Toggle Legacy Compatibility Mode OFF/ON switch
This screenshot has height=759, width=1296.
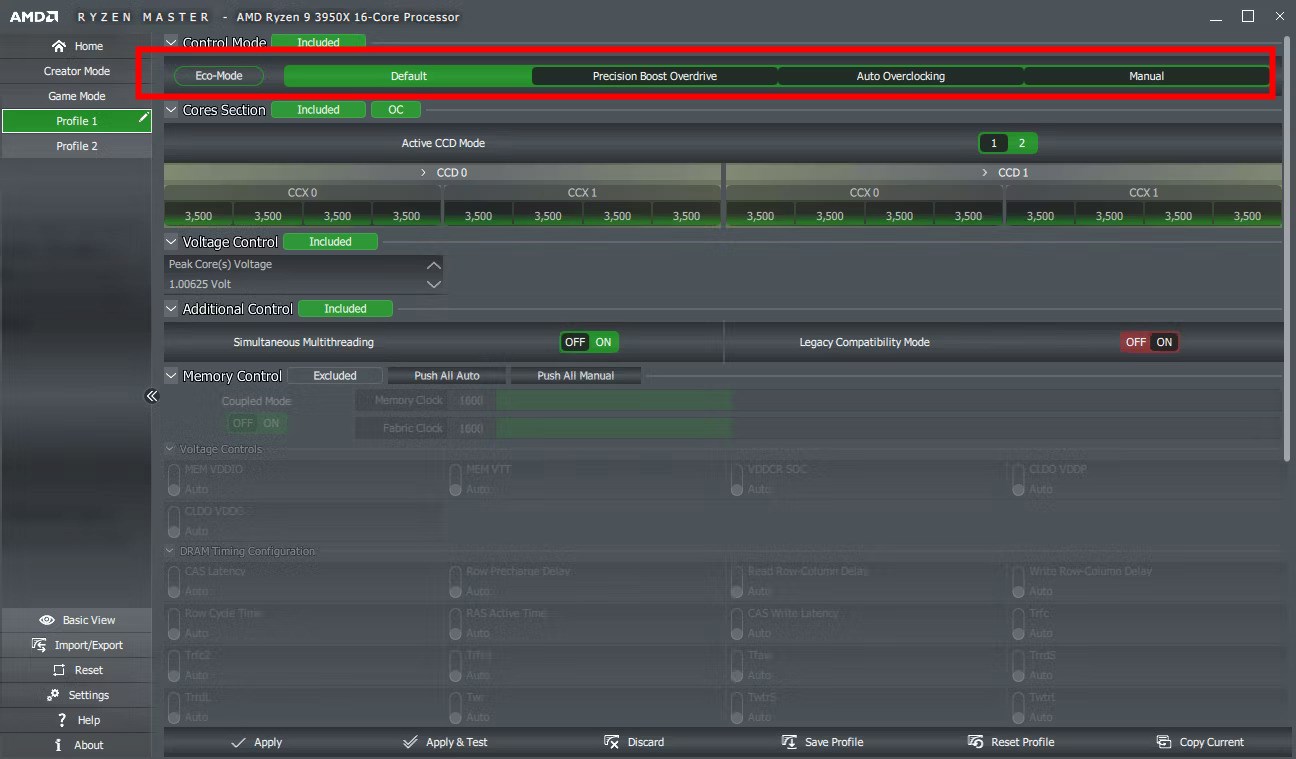click(1150, 342)
